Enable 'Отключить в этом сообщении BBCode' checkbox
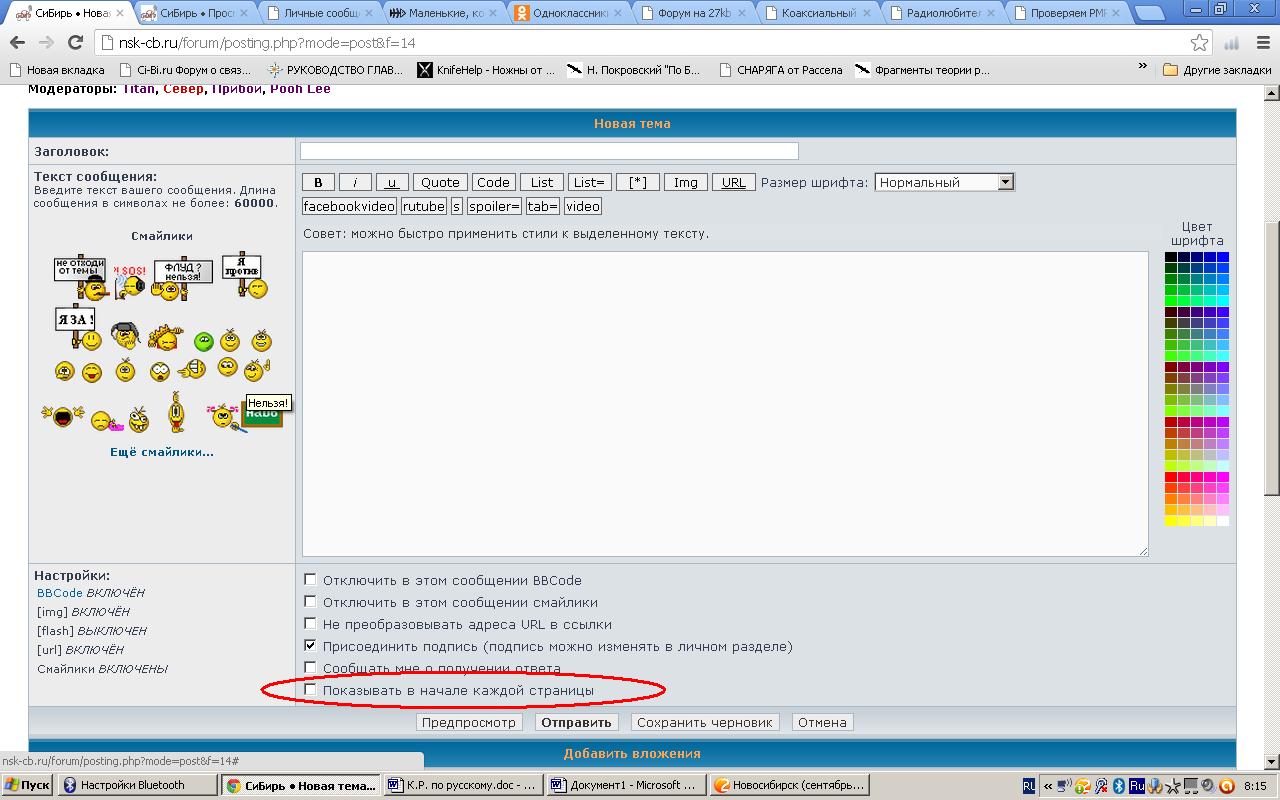 (x=310, y=579)
